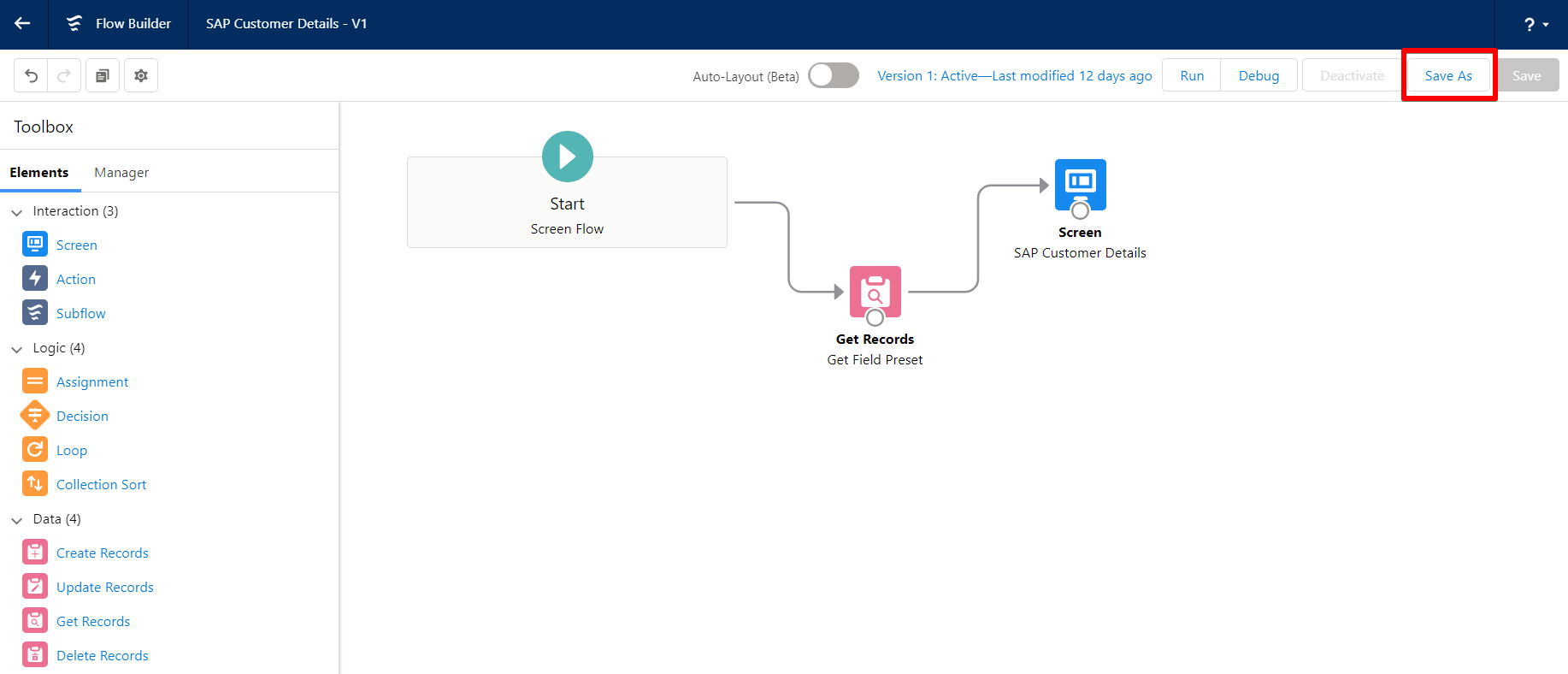
Task: Click the Toolbox heading
Action: click(44, 127)
